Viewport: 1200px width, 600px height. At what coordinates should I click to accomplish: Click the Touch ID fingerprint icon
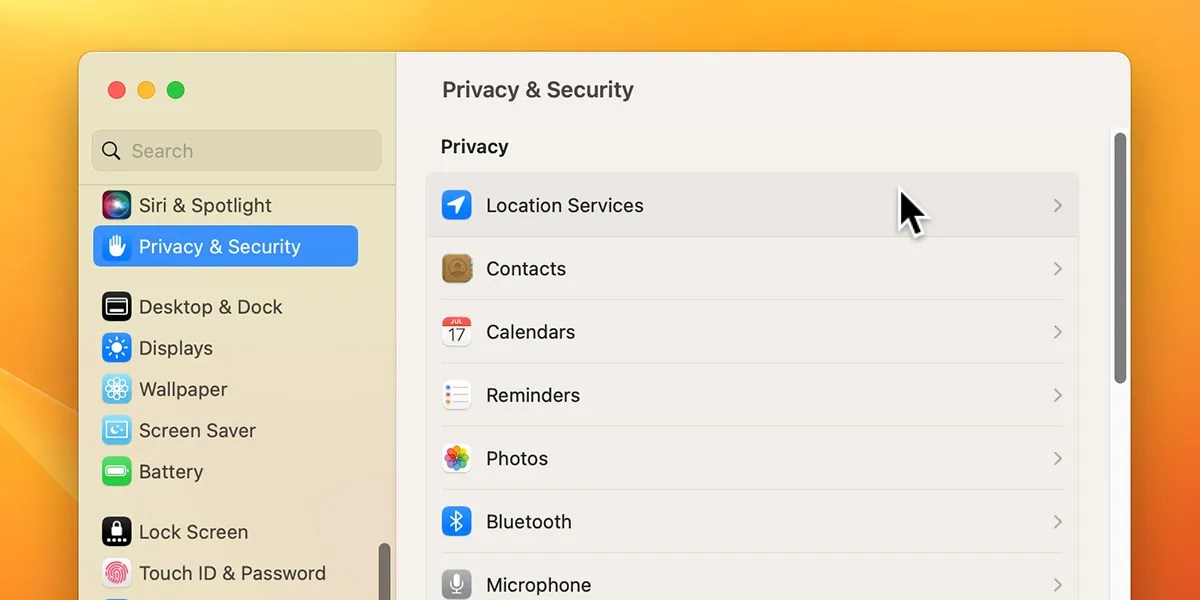116,573
